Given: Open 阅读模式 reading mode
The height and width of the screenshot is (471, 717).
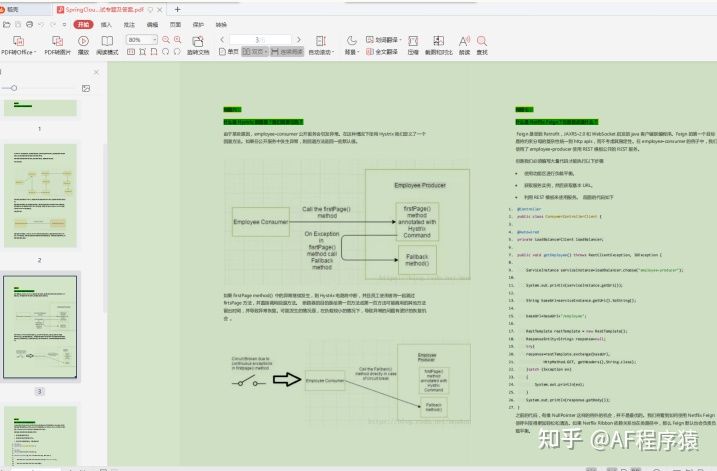Looking at the screenshot, I should pos(107,41).
